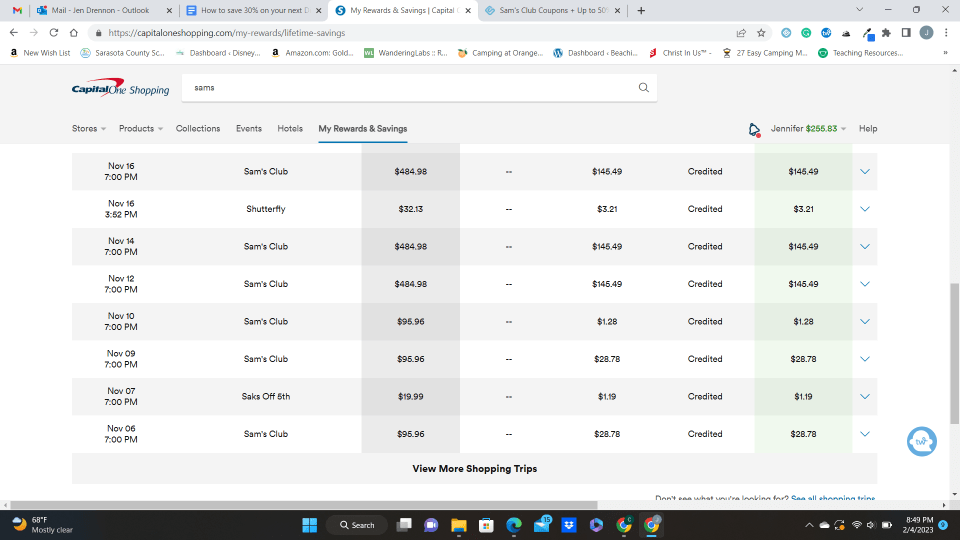
Task: Open a new browser tab
Action: (641, 10)
